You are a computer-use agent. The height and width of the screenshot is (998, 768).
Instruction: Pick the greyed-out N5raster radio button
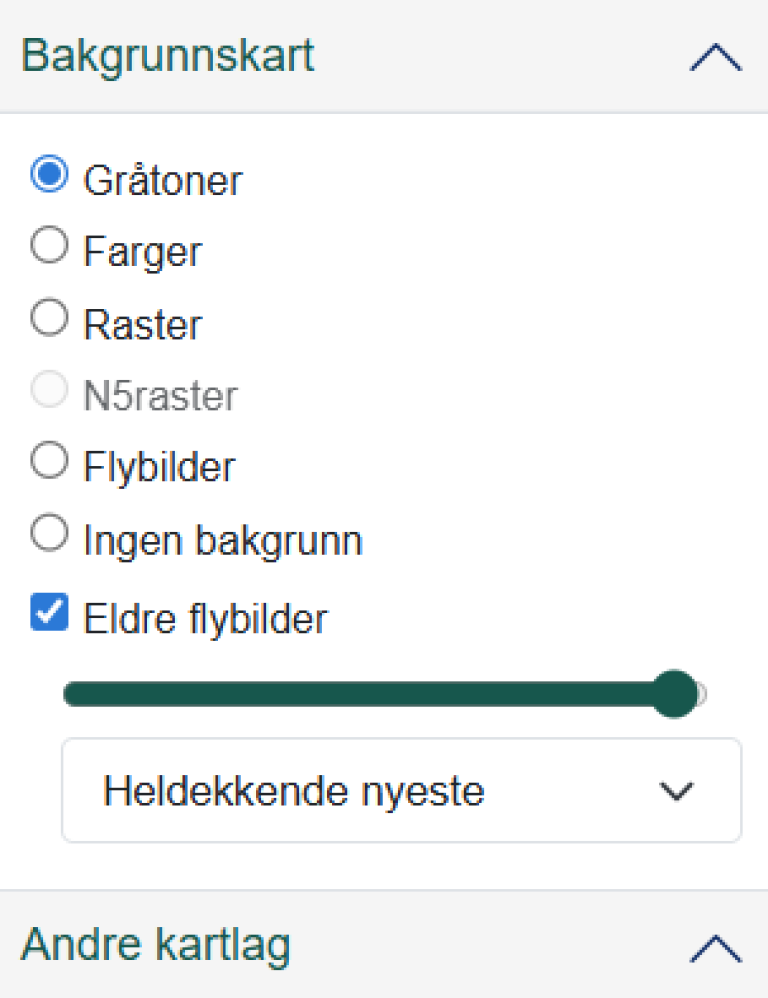[x=49, y=392]
